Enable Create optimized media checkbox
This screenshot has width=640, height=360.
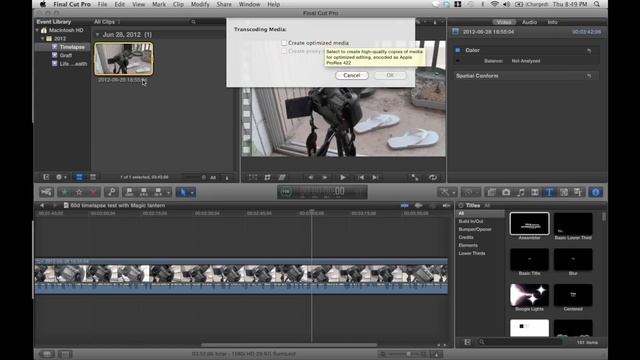(284, 43)
